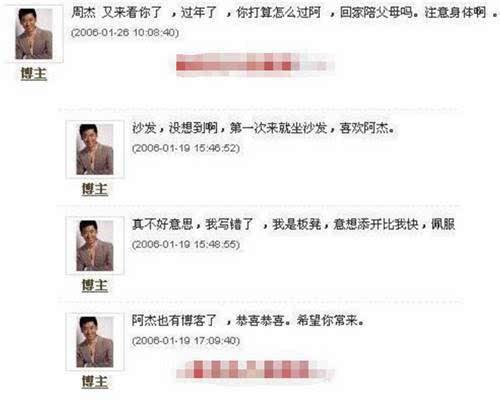
Task: Click the dotted divider above the 阿杰也有博客了 comment
Action: (260, 301)
